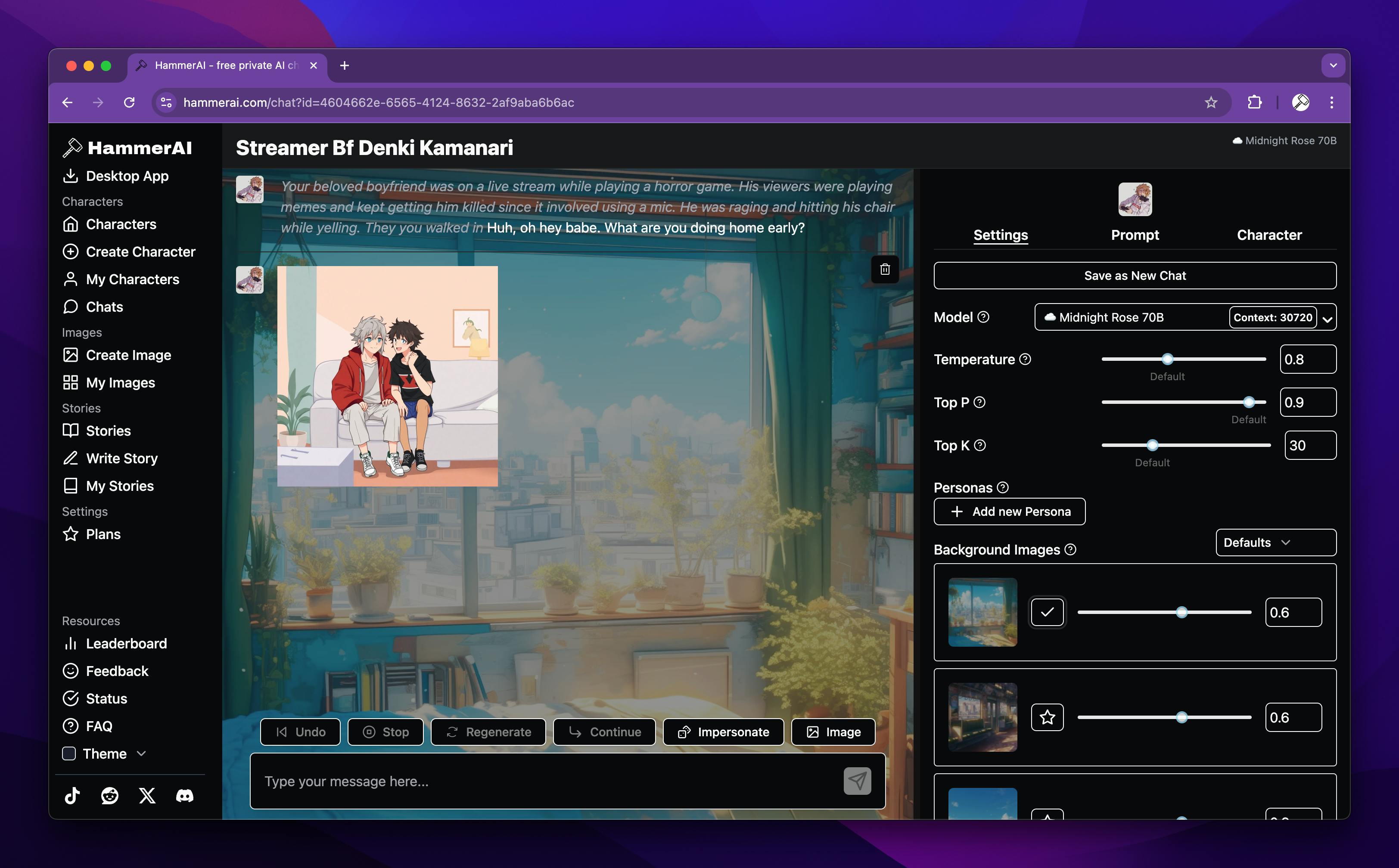Bookmark this page with the star icon

pos(1211,102)
